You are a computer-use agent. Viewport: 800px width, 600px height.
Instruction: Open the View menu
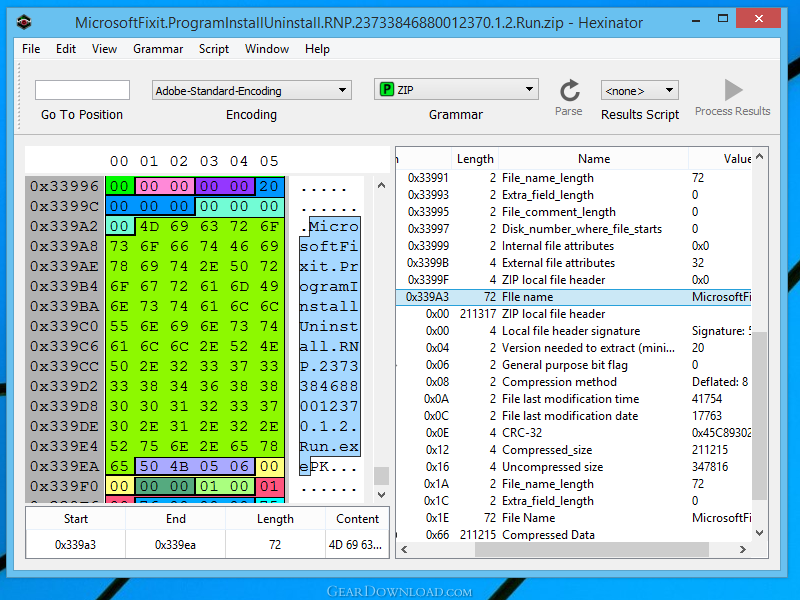104,49
